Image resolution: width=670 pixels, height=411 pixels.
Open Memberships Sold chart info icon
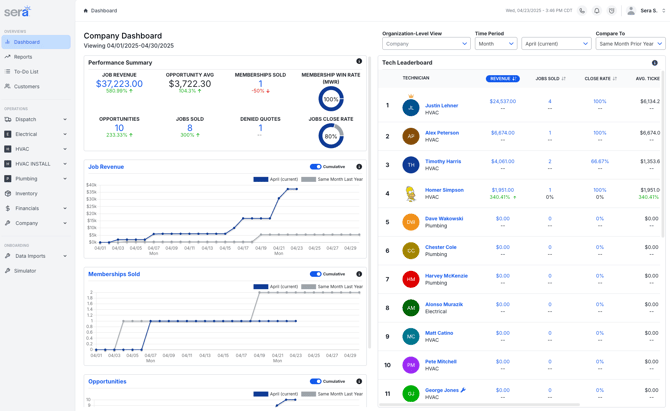[359, 274]
